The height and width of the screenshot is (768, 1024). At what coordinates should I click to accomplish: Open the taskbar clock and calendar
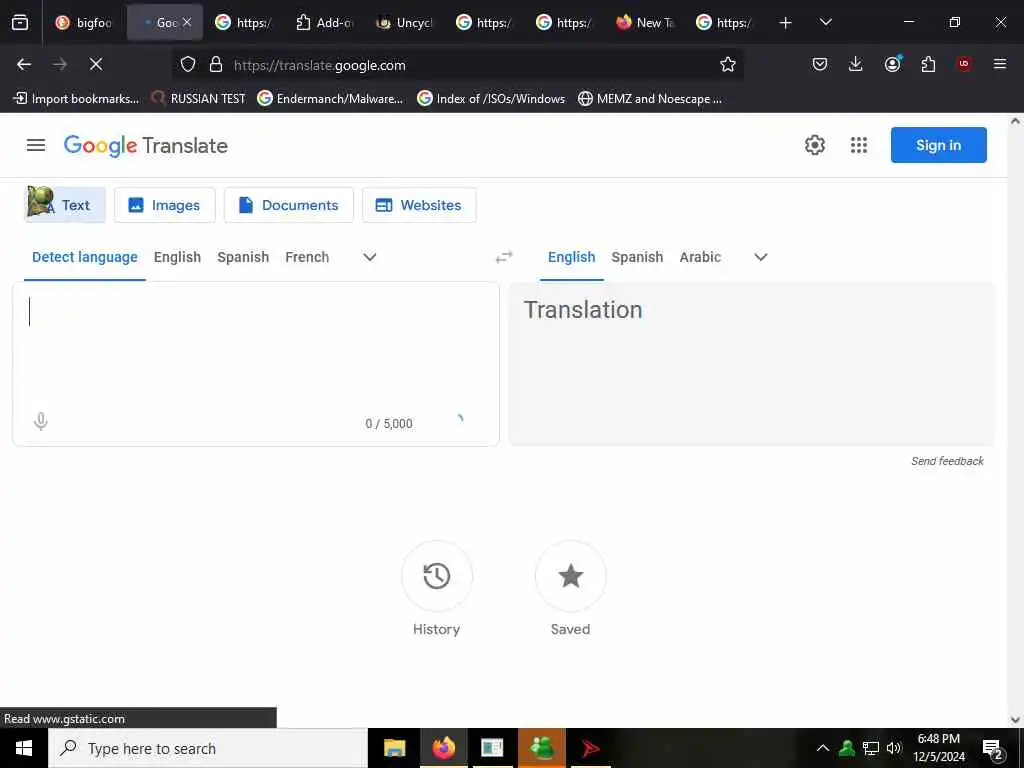click(x=939, y=748)
